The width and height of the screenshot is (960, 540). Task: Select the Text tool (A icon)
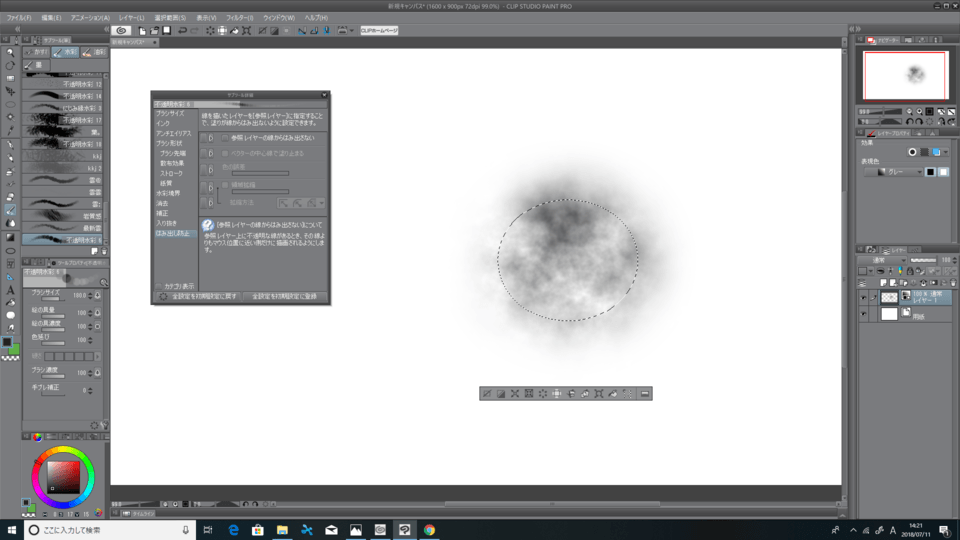click(x=10, y=290)
